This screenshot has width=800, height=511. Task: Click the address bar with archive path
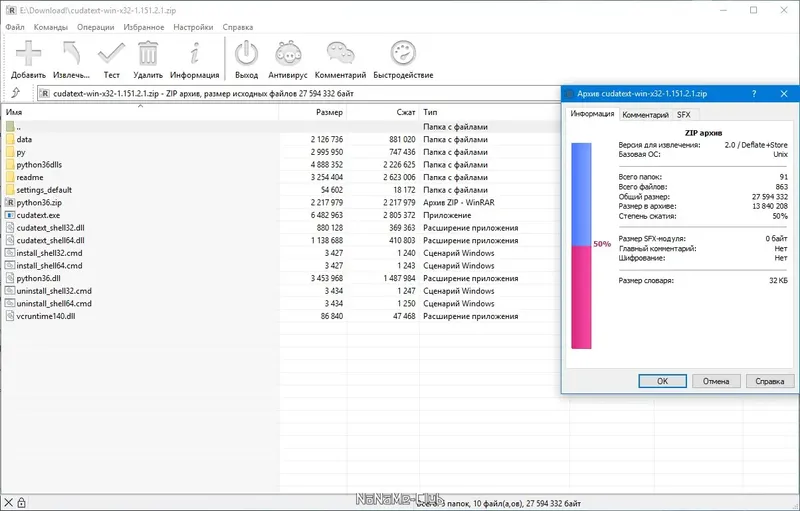click(x=298, y=93)
